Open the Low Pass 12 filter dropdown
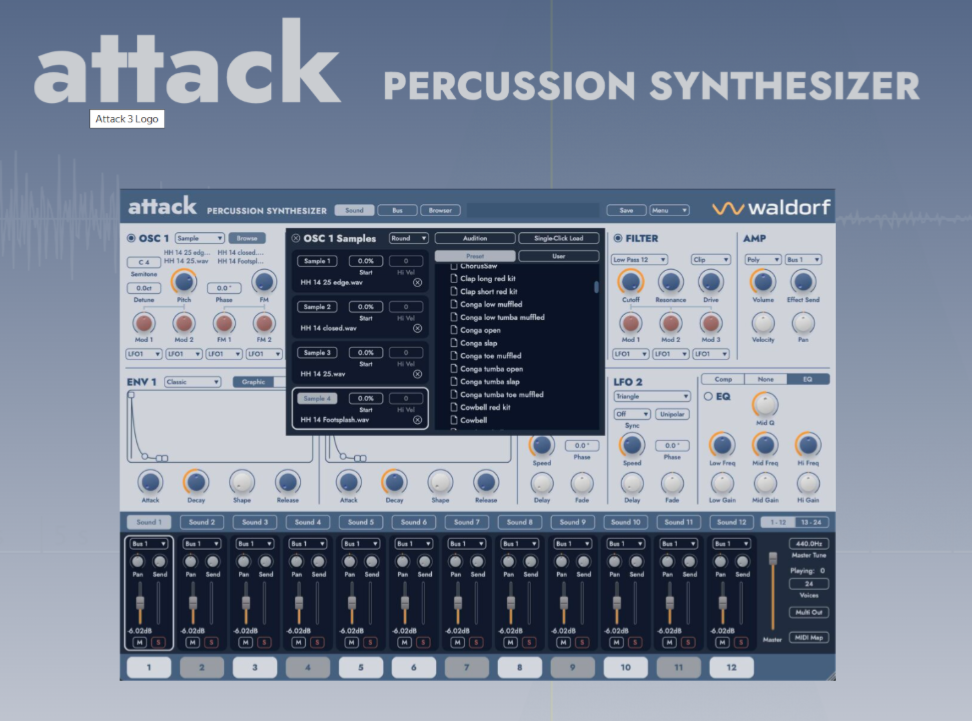972x721 pixels. pyautogui.click(x=639, y=260)
